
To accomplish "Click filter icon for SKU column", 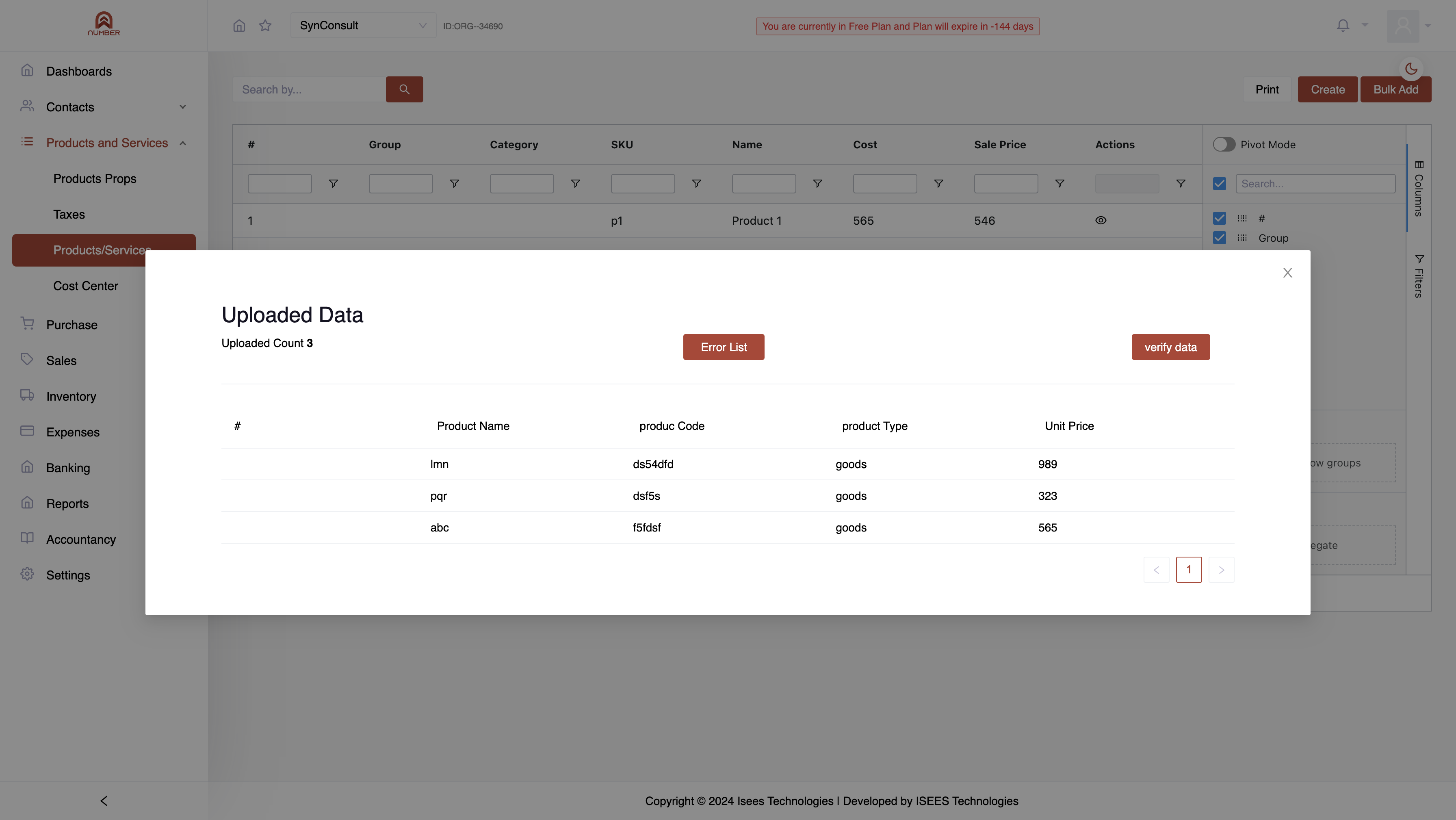I will pyautogui.click(x=696, y=184).
